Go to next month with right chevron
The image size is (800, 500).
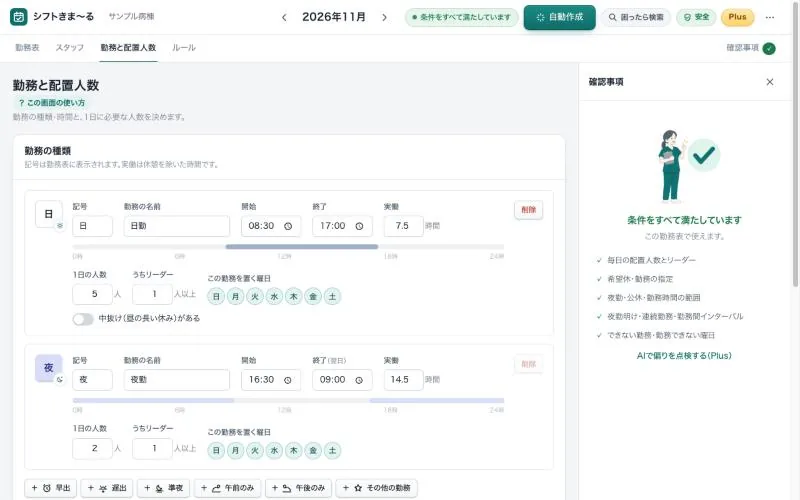point(384,17)
